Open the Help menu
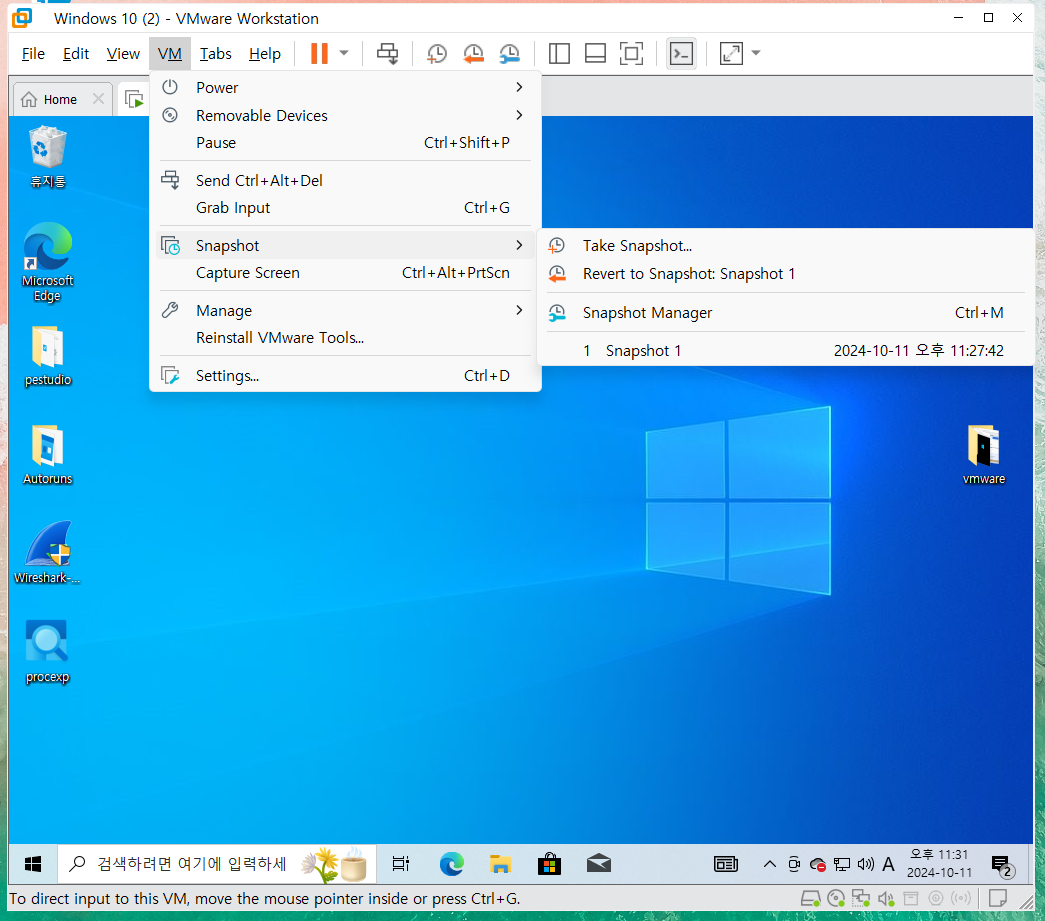The width and height of the screenshot is (1045, 921). point(265,54)
